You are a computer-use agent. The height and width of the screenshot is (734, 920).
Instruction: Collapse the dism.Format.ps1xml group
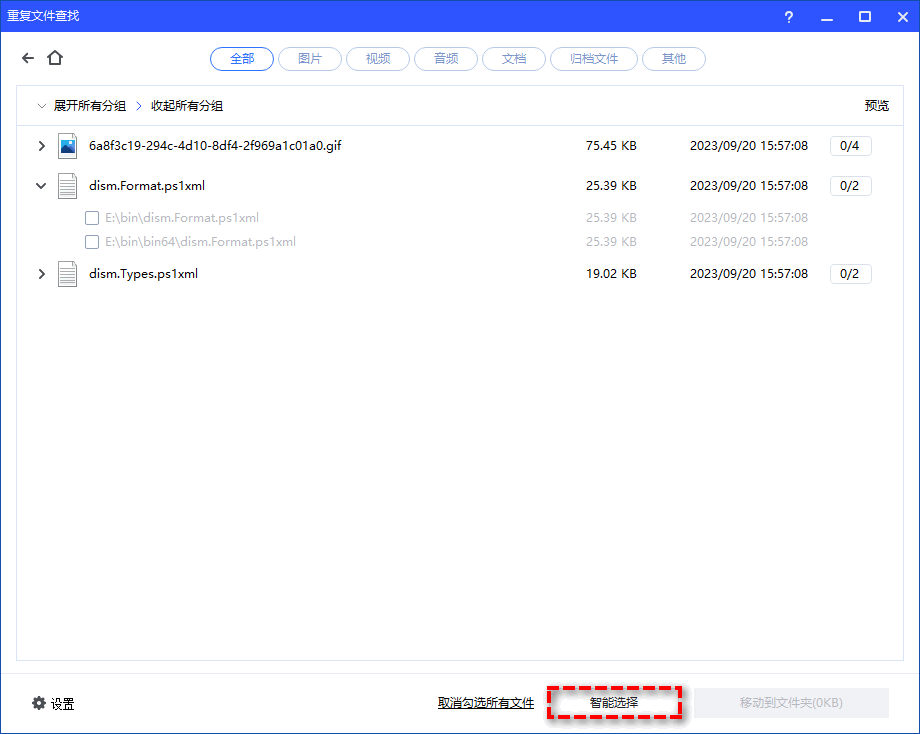tap(41, 186)
